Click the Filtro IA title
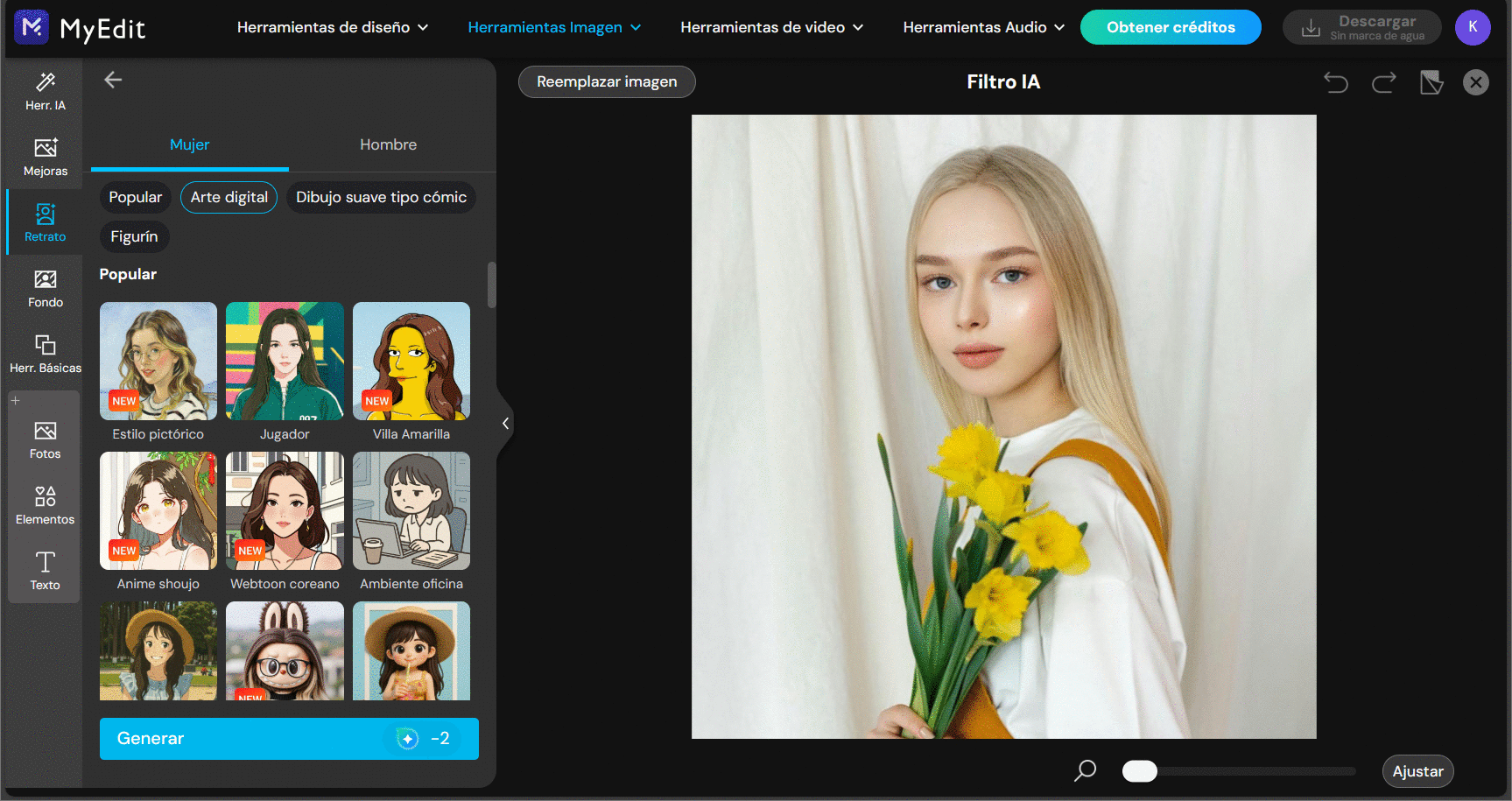The width and height of the screenshot is (1512, 801). click(1003, 82)
